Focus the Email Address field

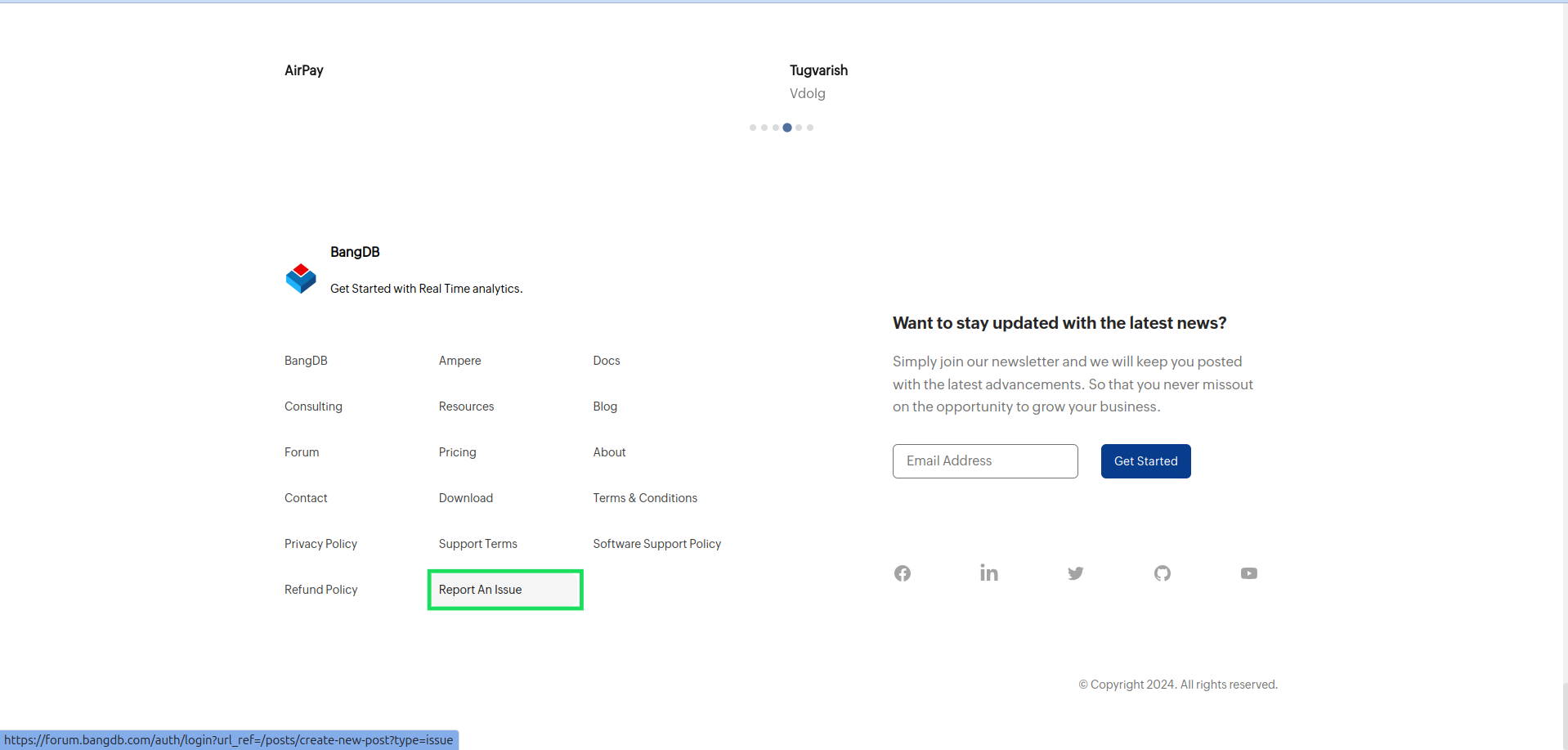(985, 461)
